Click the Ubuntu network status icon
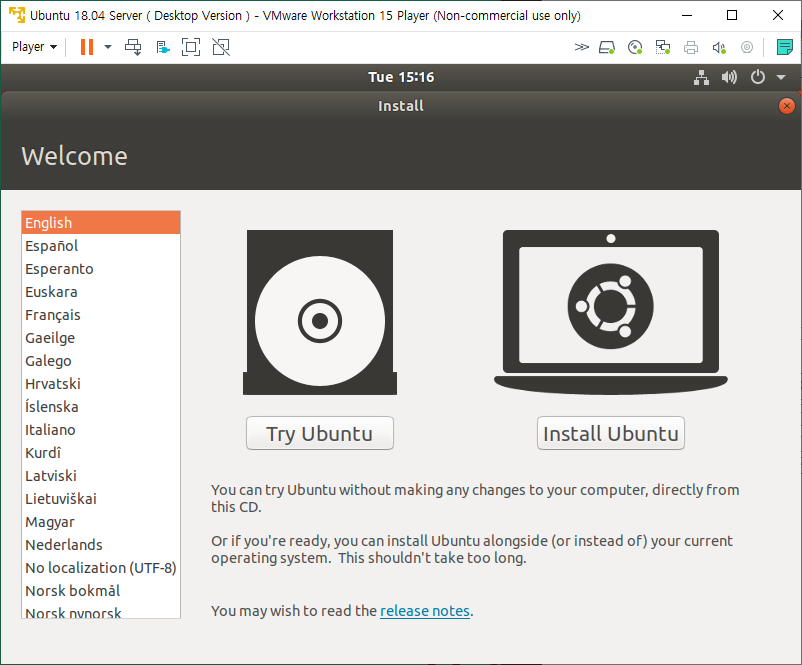The height and width of the screenshot is (665, 802). point(701,77)
